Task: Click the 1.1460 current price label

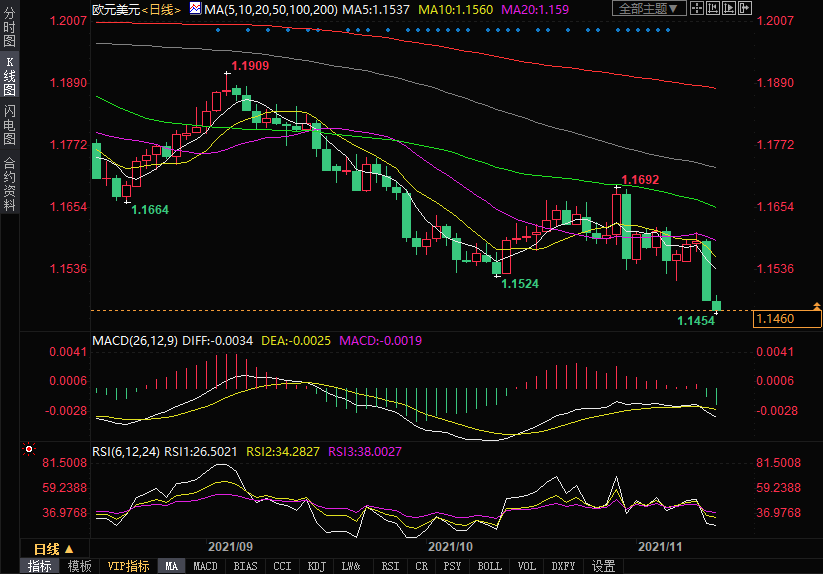Action: (x=776, y=319)
